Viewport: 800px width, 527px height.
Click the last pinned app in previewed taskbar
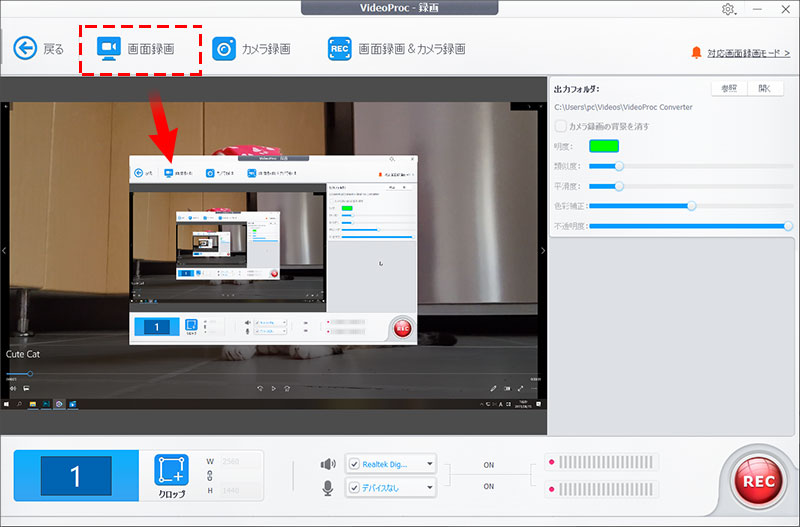click(72, 404)
